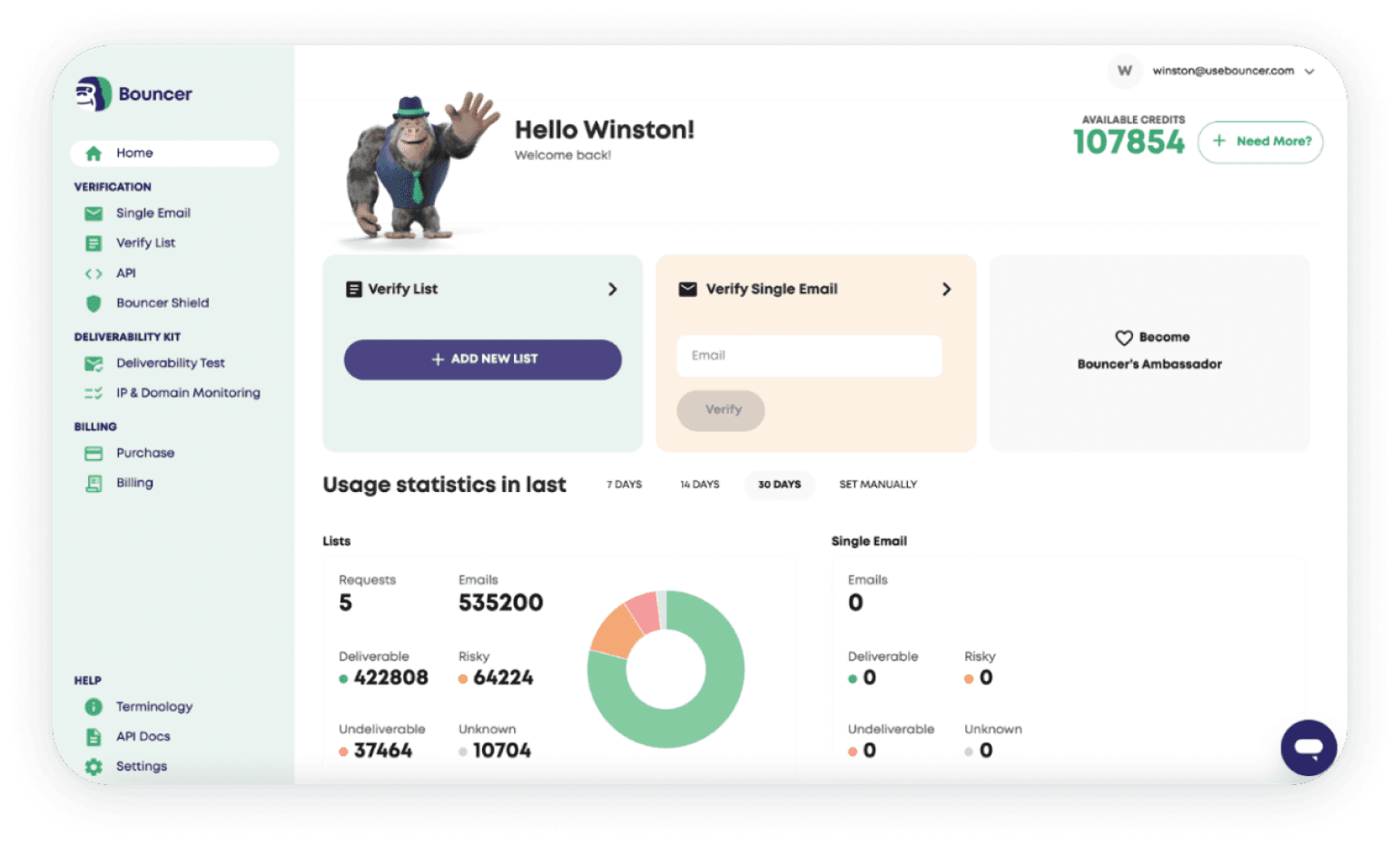Click the available credits number 107854
Image resolution: width=1400 pixels, height=845 pixels.
(1129, 142)
